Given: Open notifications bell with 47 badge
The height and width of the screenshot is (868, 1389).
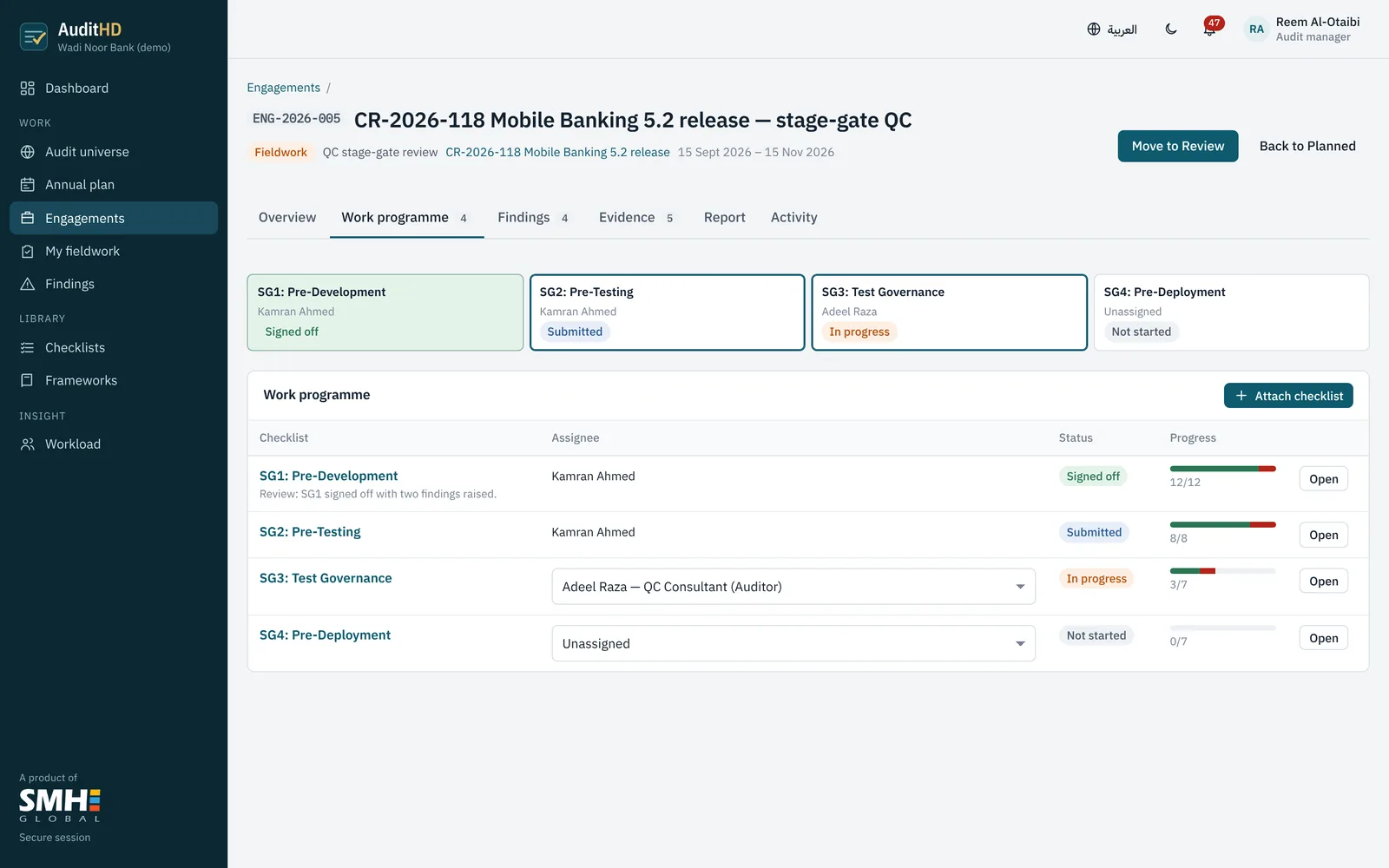Looking at the screenshot, I should point(1210,29).
